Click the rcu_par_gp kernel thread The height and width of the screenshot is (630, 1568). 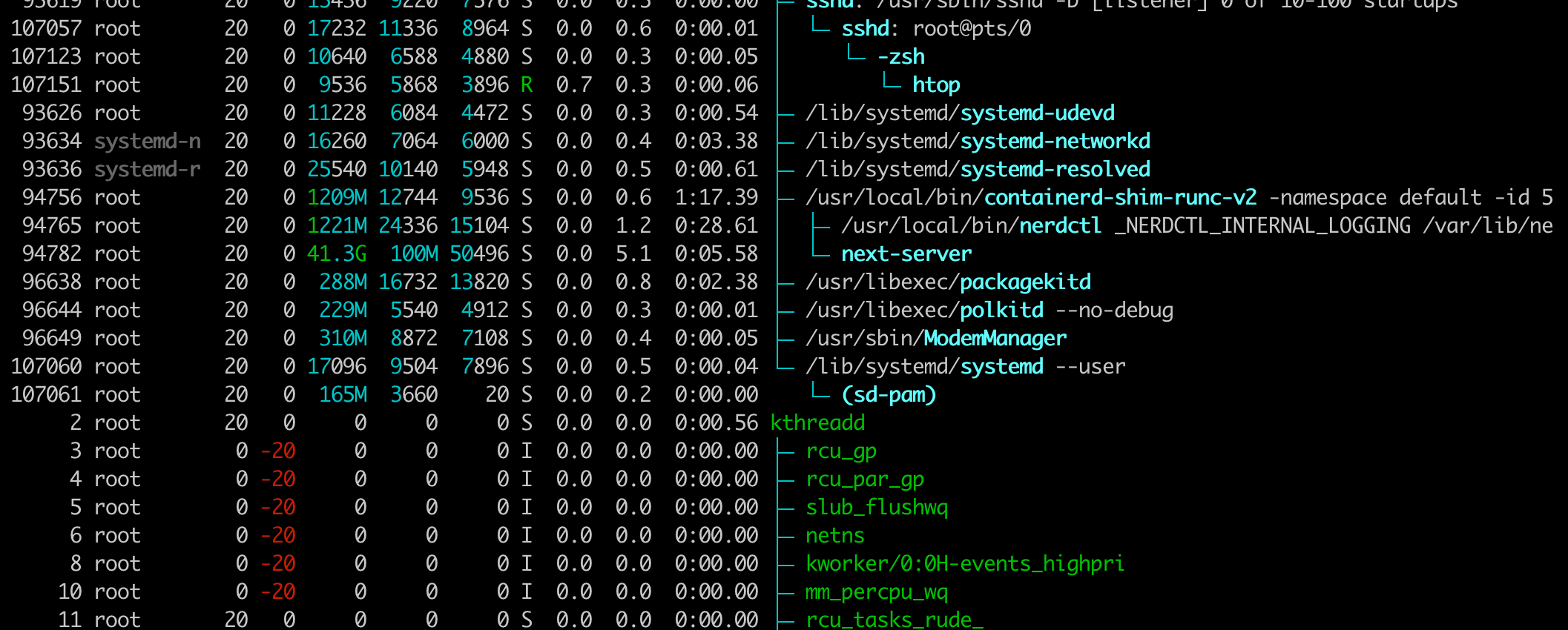[865, 480]
